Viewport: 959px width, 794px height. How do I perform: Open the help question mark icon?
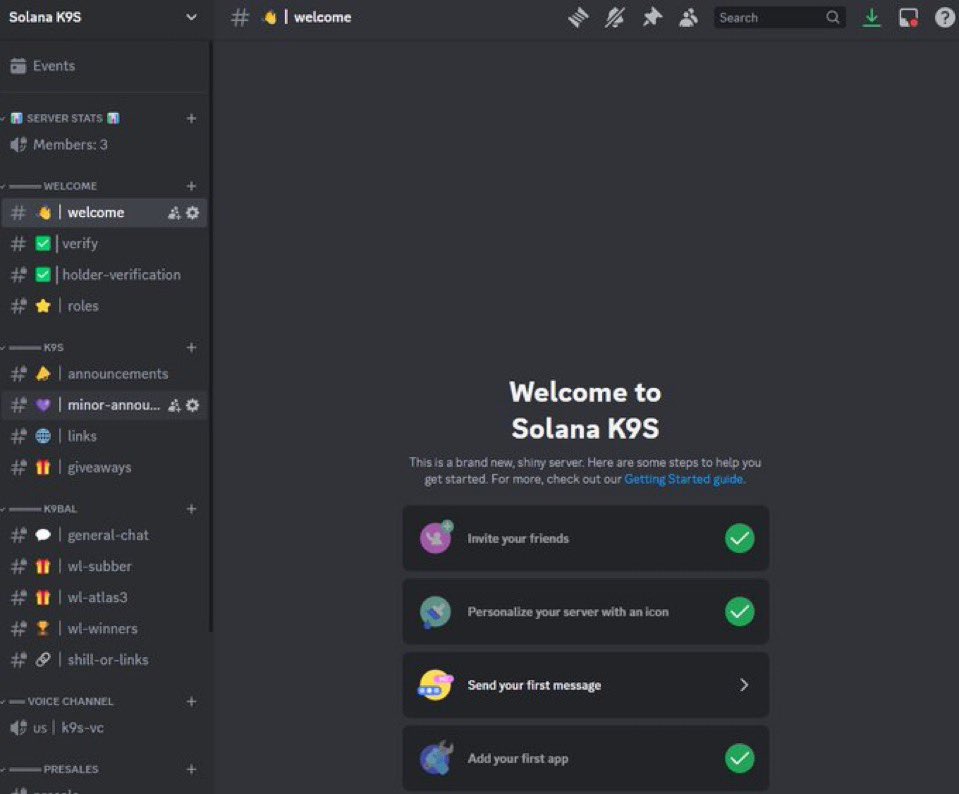point(945,18)
